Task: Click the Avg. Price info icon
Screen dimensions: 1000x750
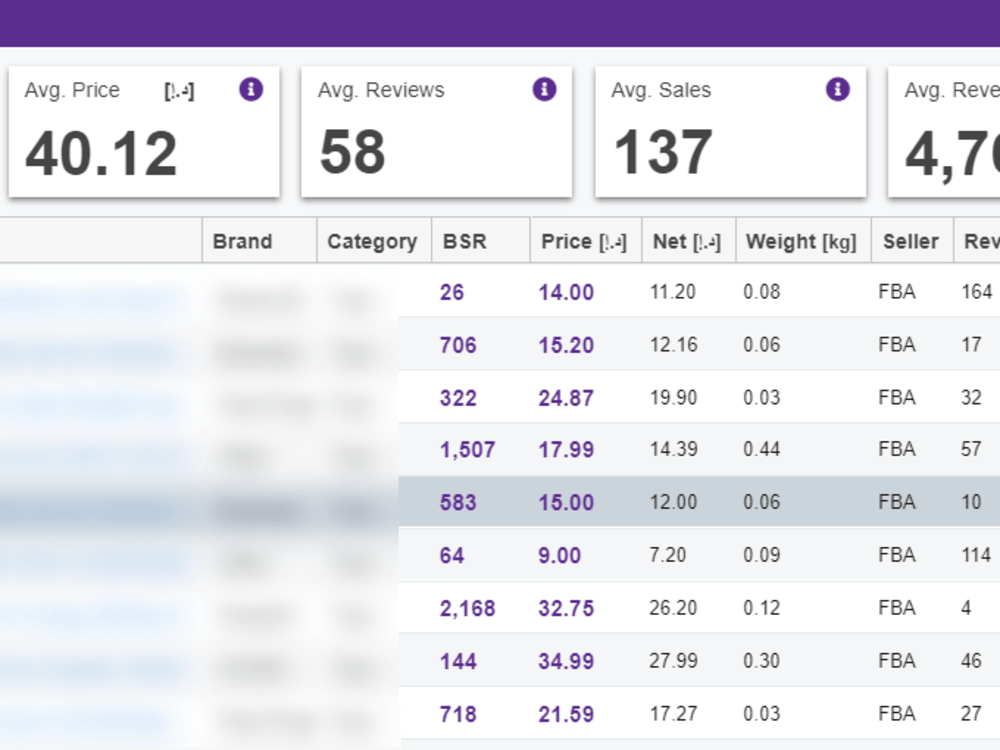Action: point(251,89)
